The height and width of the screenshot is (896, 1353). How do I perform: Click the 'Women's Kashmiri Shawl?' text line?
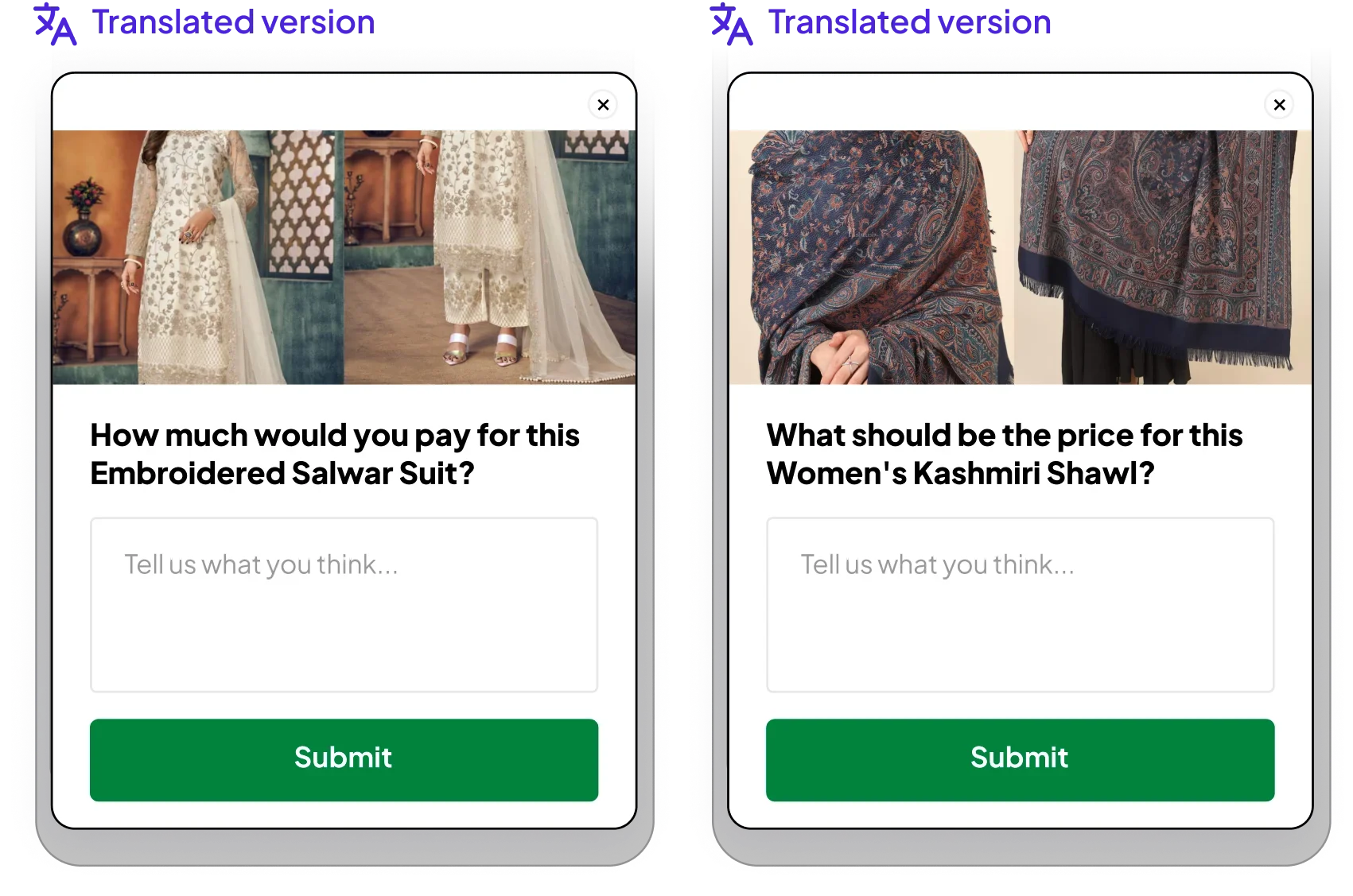click(960, 474)
